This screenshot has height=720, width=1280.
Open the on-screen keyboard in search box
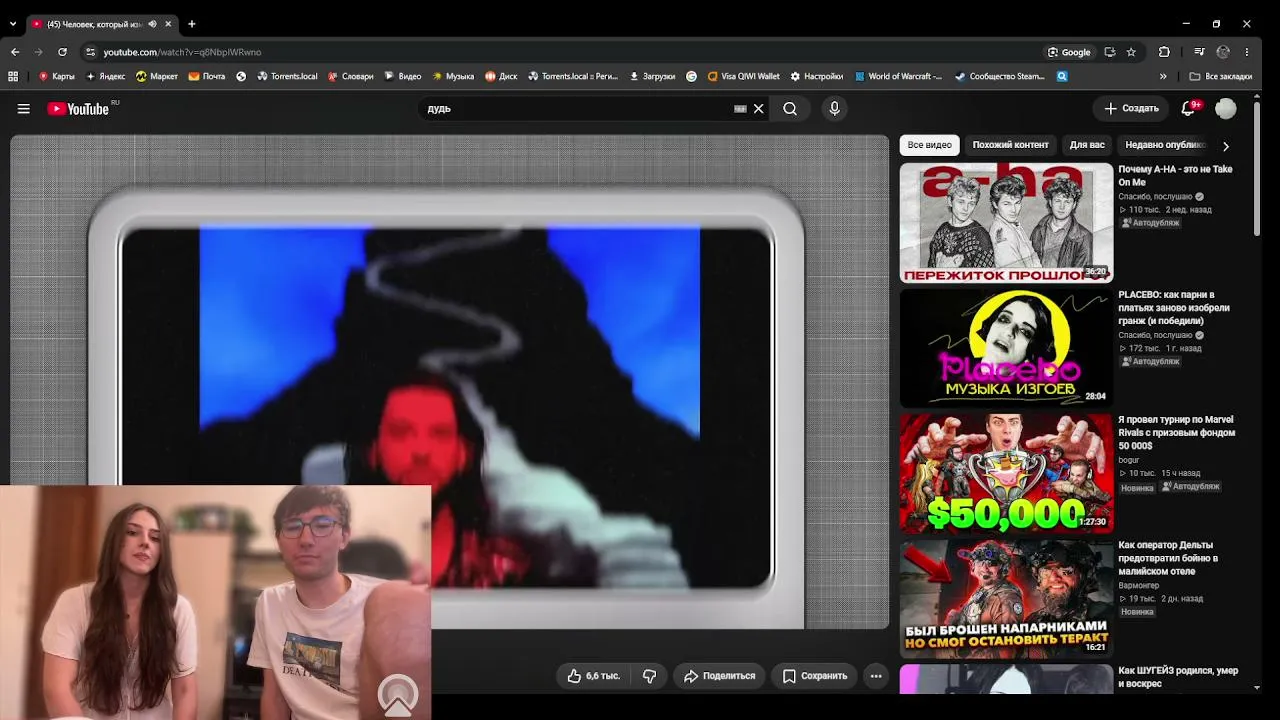click(x=740, y=109)
